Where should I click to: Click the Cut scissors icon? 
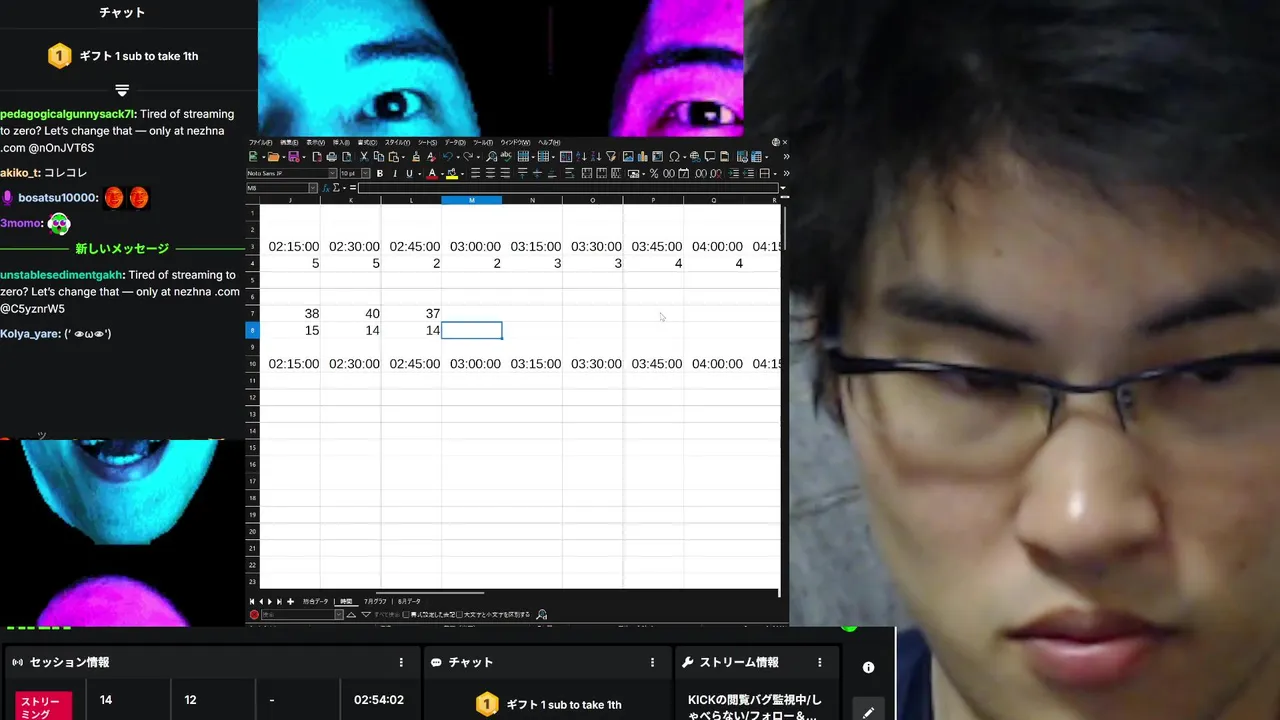[x=363, y=157]
